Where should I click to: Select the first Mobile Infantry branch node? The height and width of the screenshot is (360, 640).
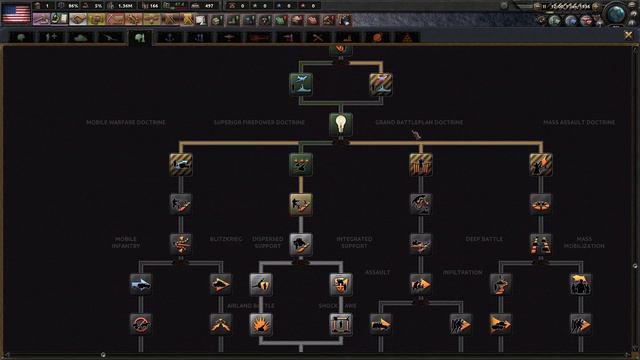141,284
